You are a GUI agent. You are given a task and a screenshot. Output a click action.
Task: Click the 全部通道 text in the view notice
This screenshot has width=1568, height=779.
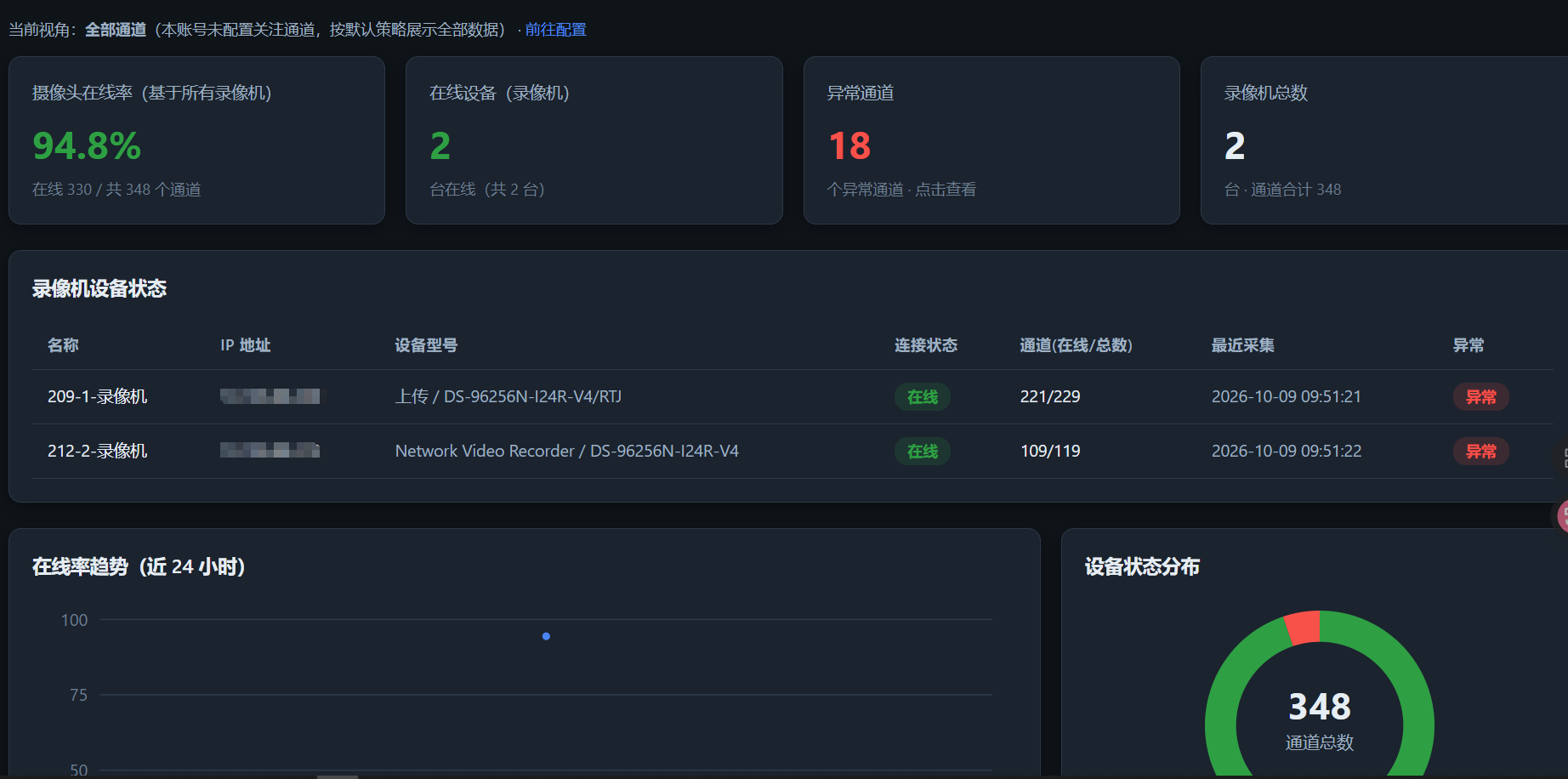click(x=116, y=30)
